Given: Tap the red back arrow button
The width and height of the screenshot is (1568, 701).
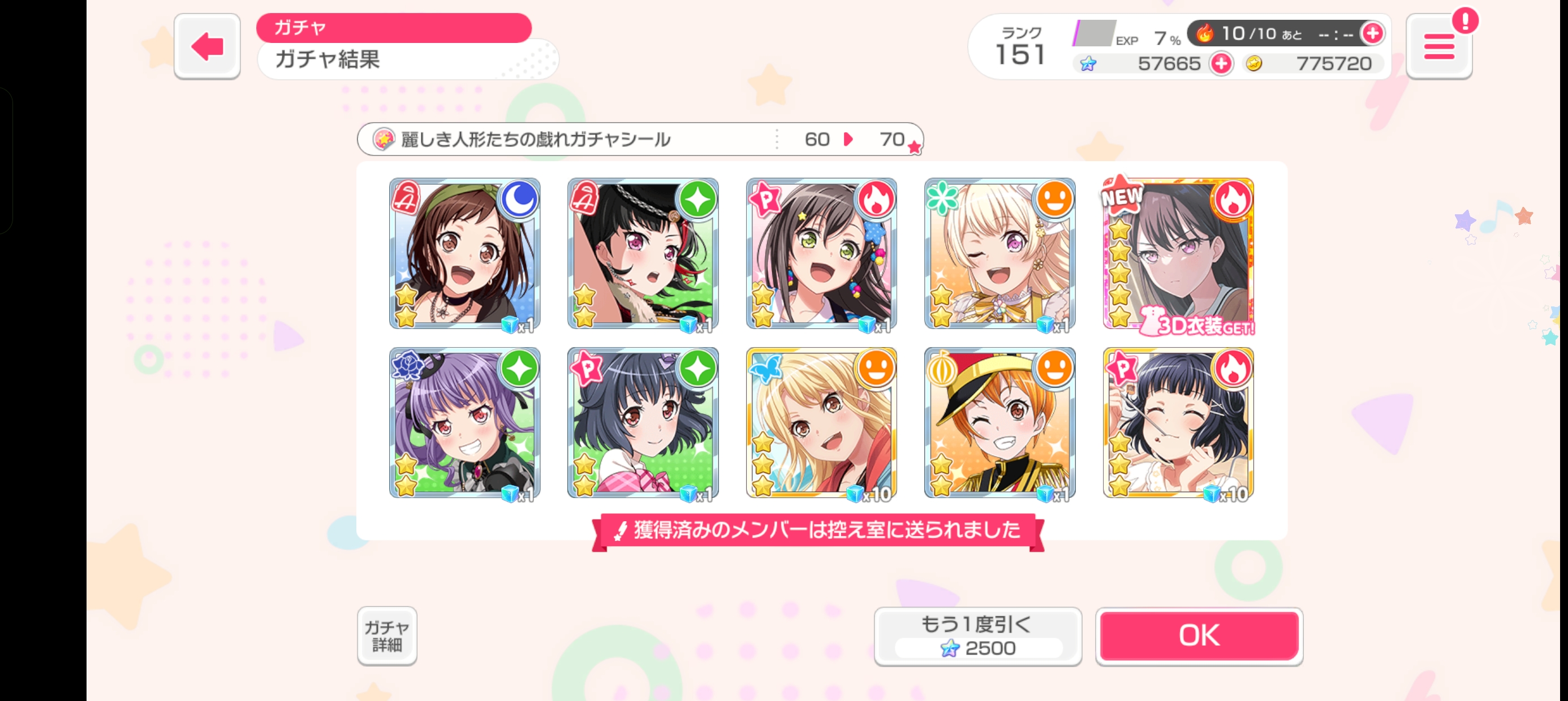Looking at the screenshot, I should 207,46.
